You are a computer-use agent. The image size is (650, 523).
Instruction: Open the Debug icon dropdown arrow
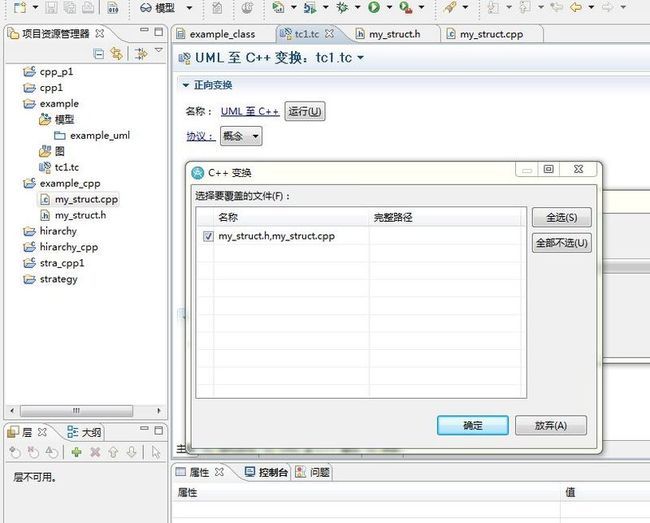click(357, 7)
